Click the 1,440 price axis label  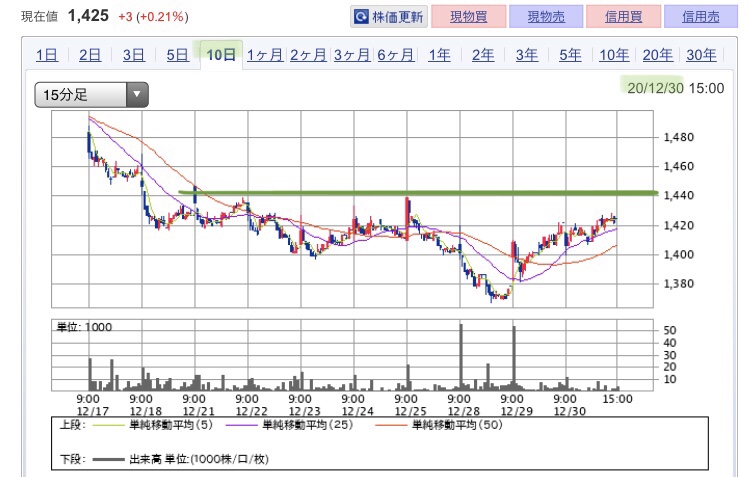pyautogui.click(x=679, y=195)
